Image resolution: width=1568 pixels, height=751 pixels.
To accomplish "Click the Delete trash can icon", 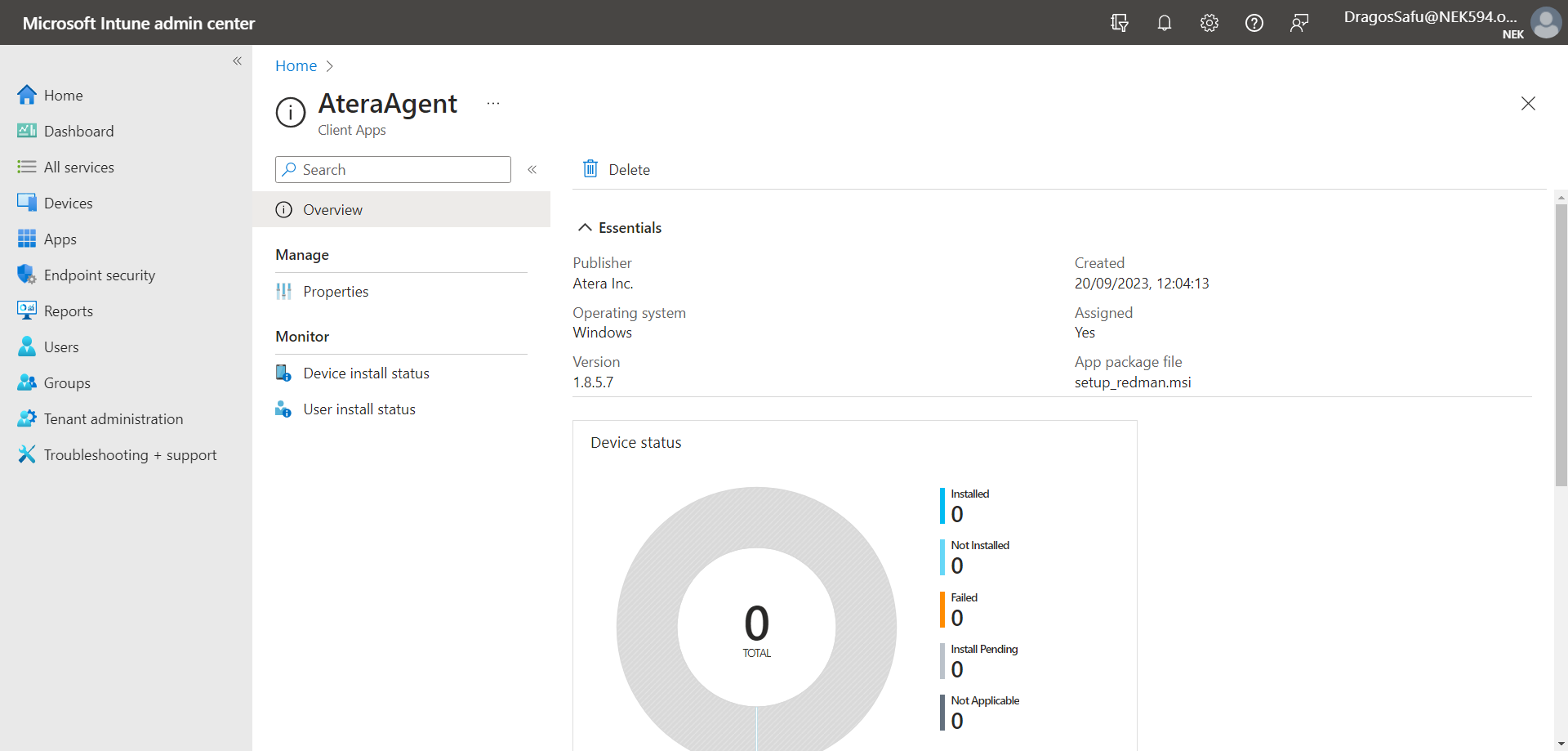I will click(x=590, y=169).
